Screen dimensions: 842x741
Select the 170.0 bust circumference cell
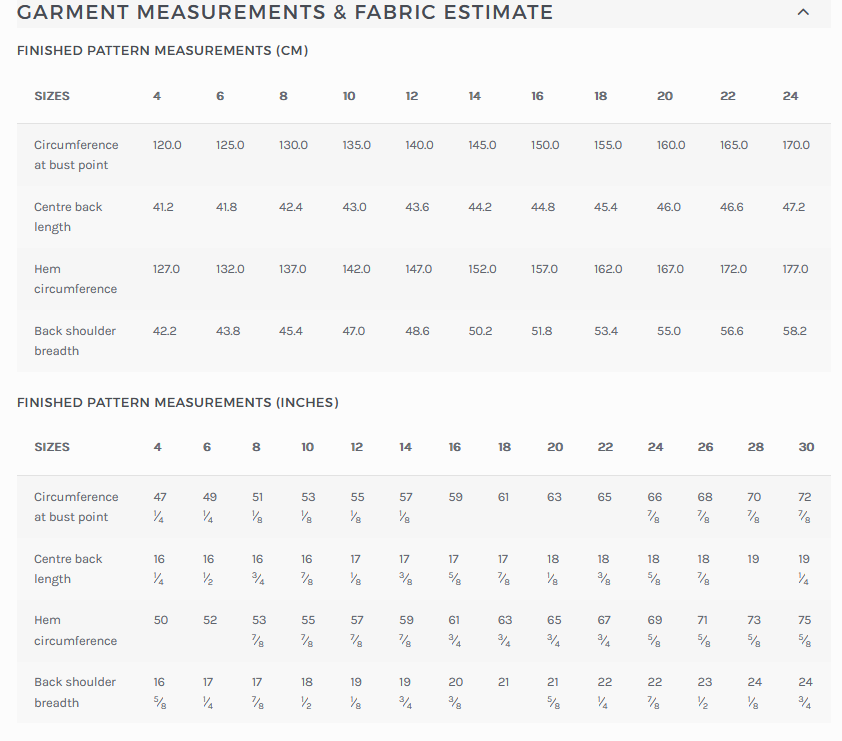796,145
